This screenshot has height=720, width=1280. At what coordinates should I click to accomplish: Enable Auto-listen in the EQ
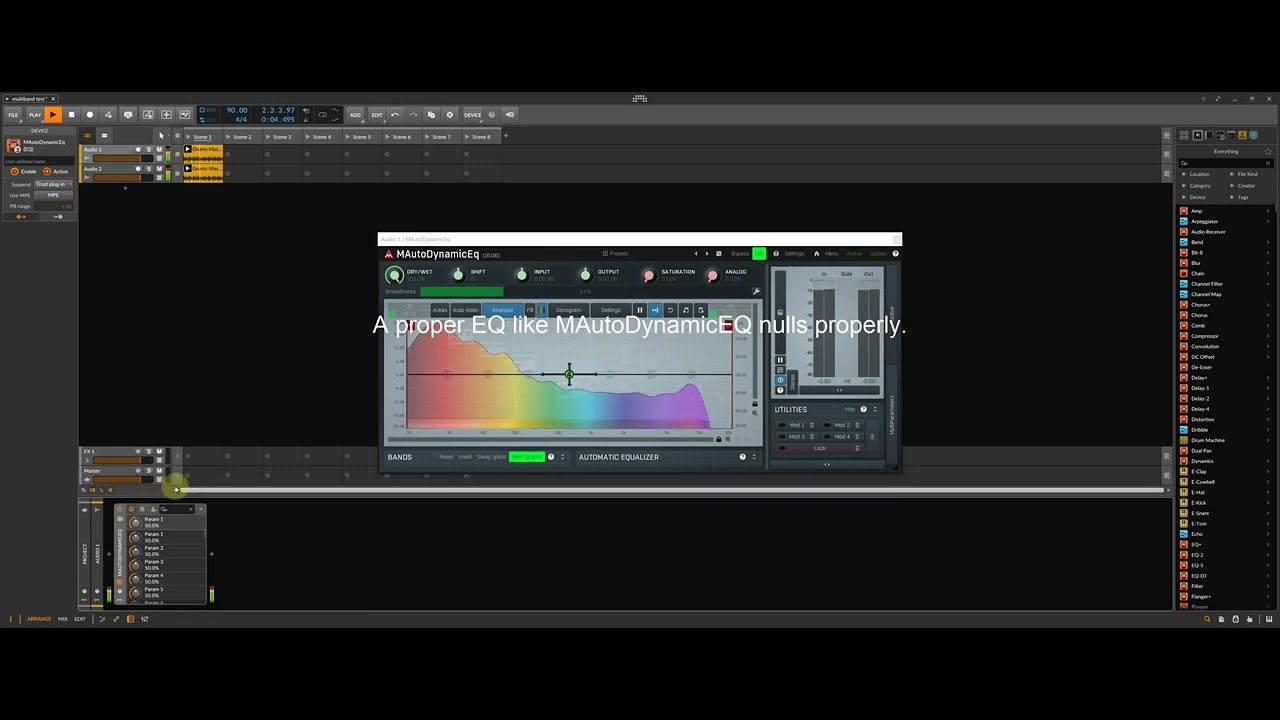coord(466,310)
